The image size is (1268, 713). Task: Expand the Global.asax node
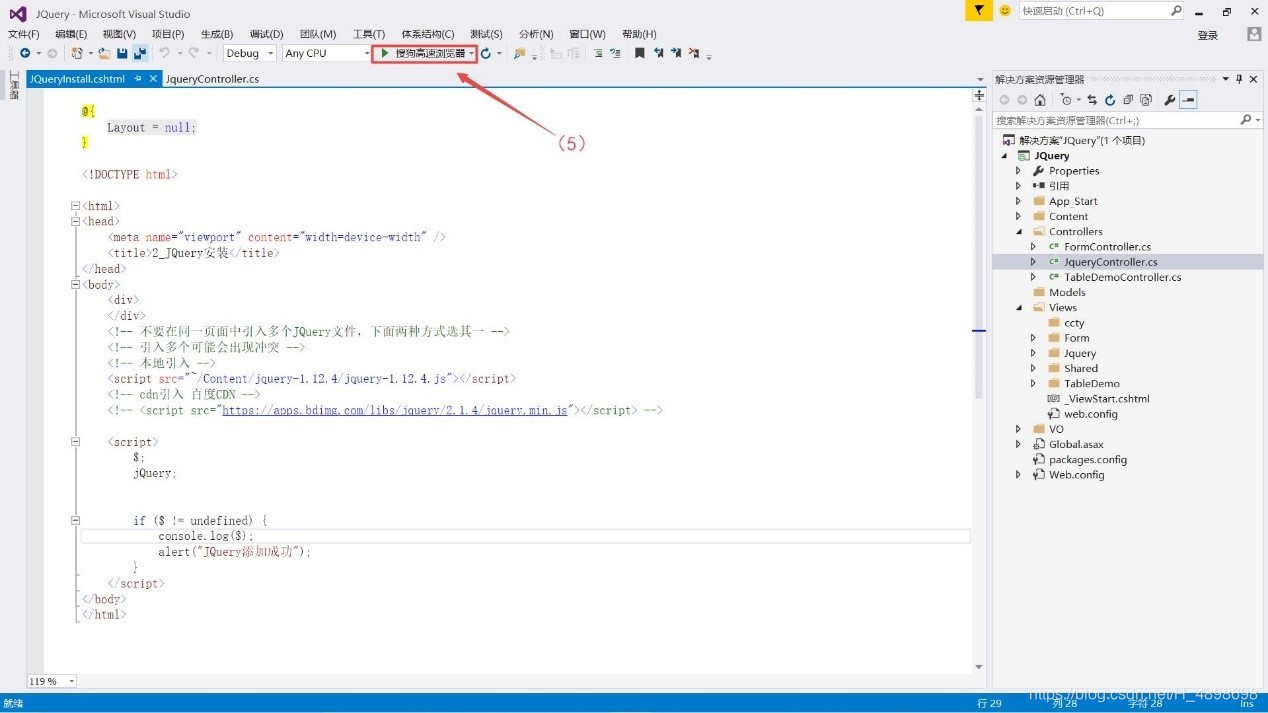tap(1019, 445)
